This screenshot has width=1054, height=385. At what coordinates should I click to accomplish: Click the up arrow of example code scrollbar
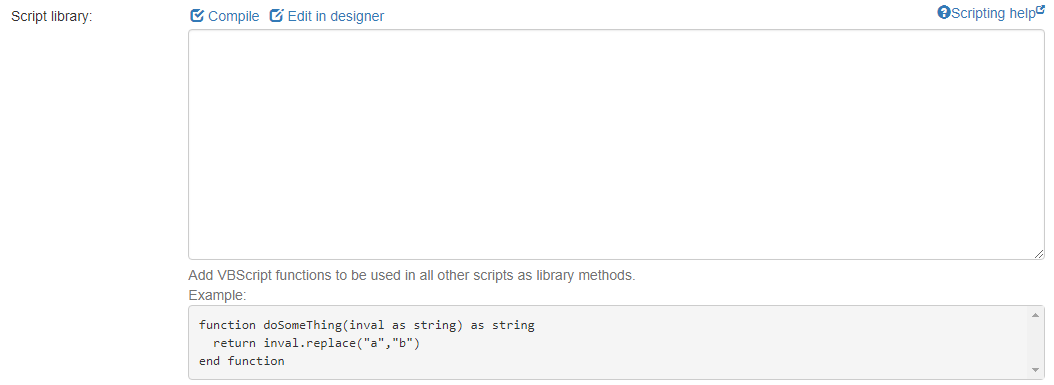click(1035, 315)
